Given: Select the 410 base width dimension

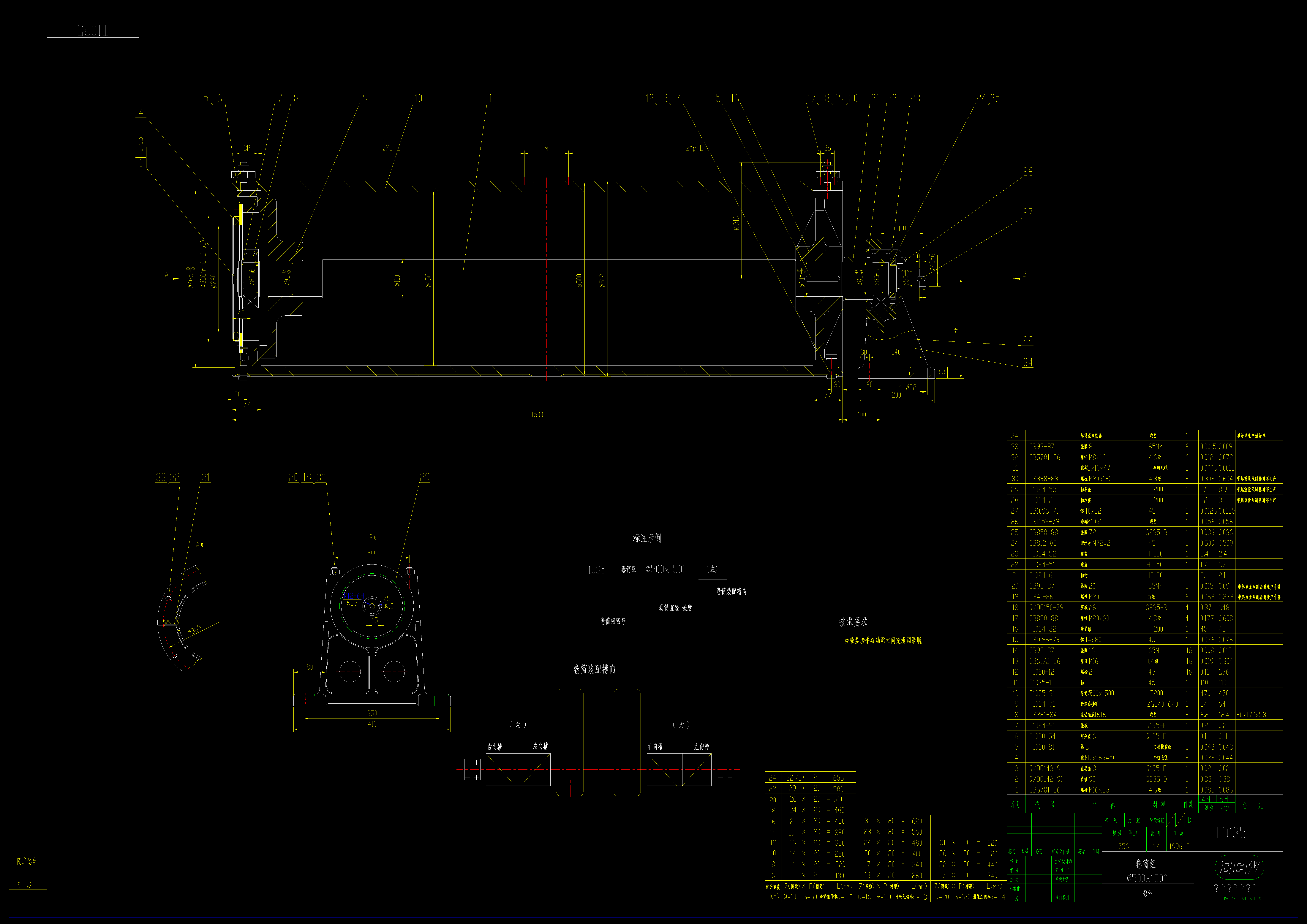Looking at the screenshot, I should click(x=372, y=724).
